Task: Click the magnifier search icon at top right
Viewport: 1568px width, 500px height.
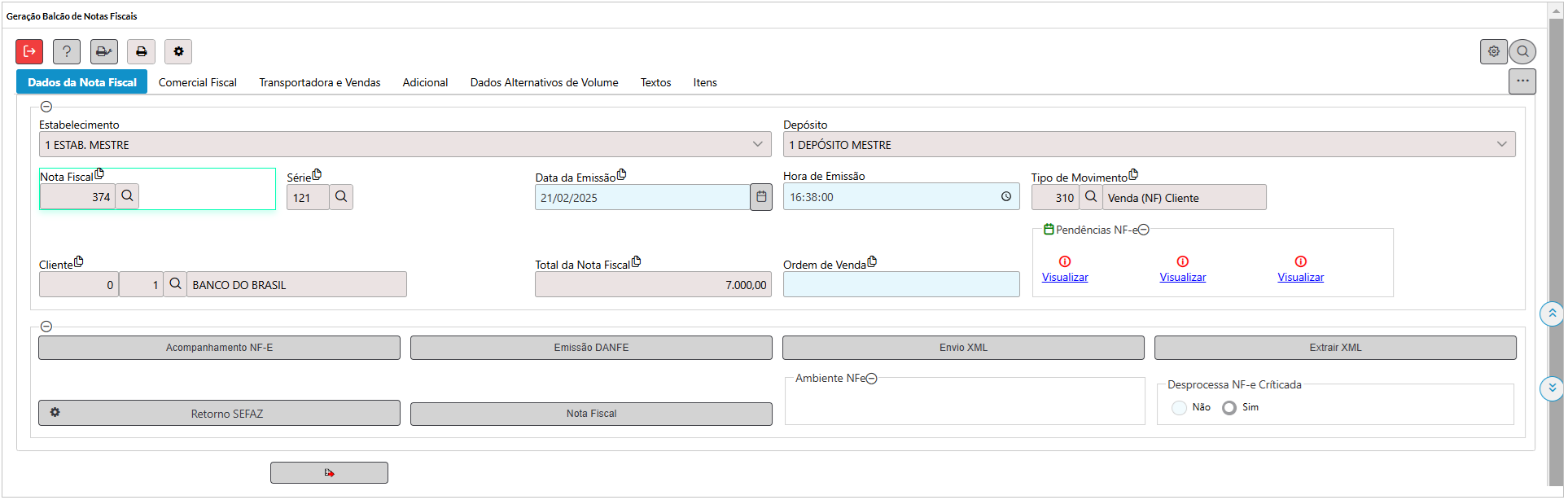Action: (x=1522, y=51)
